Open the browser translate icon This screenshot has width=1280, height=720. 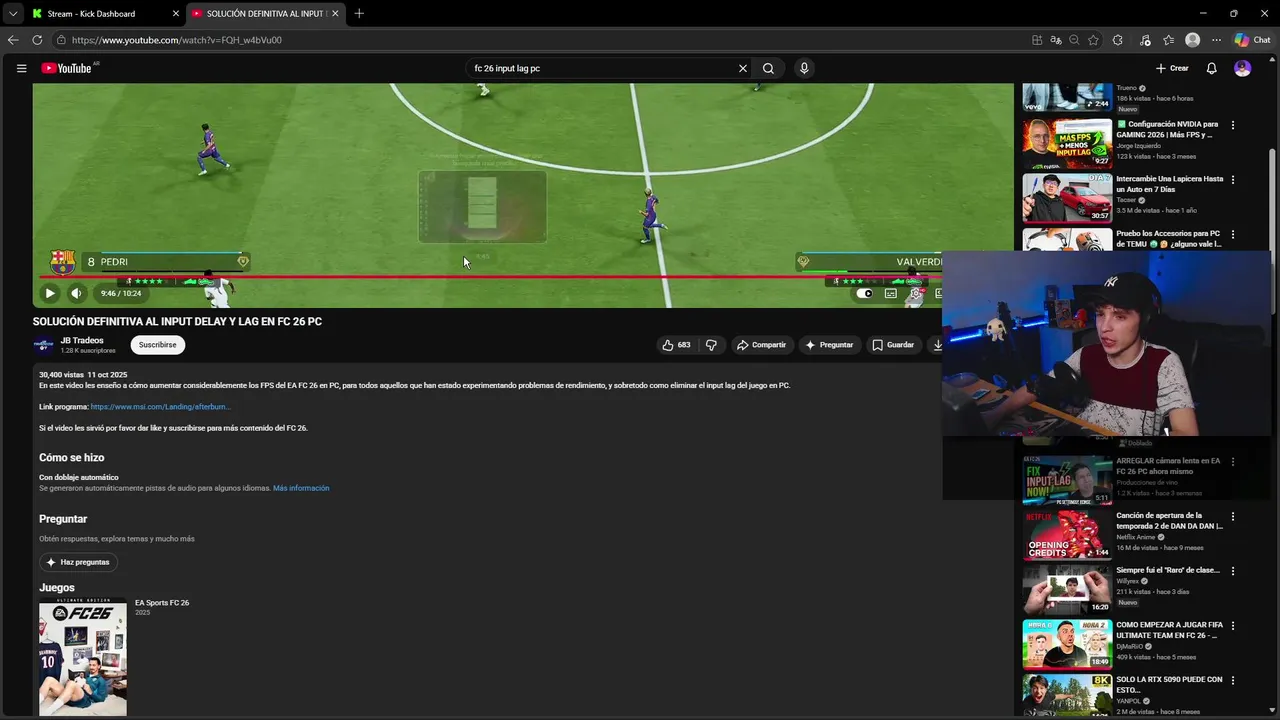point(1056,40)
